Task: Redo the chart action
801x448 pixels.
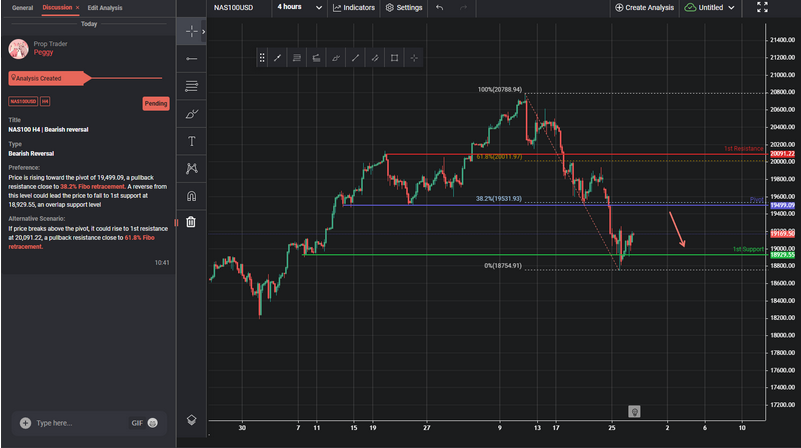Action: (463, 8)
